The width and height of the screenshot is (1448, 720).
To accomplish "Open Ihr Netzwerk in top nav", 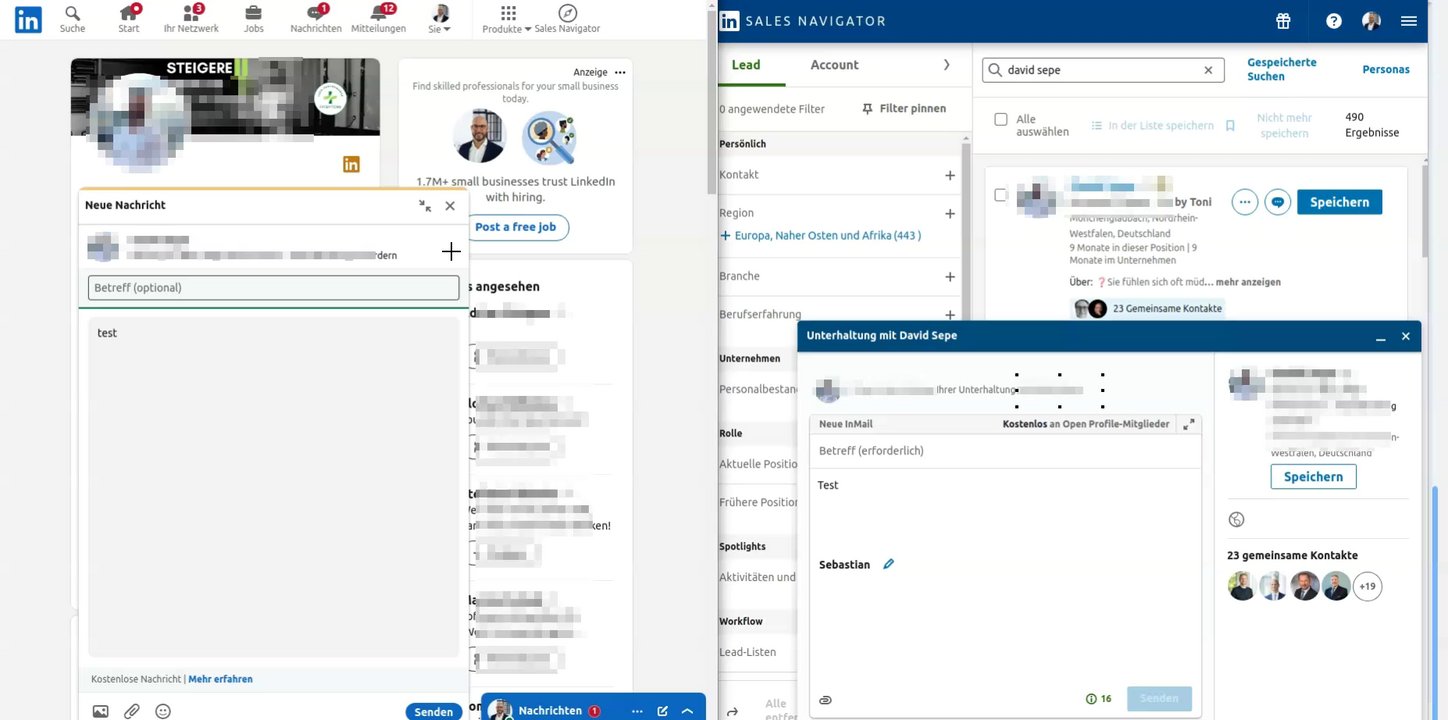I will coord(191,19).
